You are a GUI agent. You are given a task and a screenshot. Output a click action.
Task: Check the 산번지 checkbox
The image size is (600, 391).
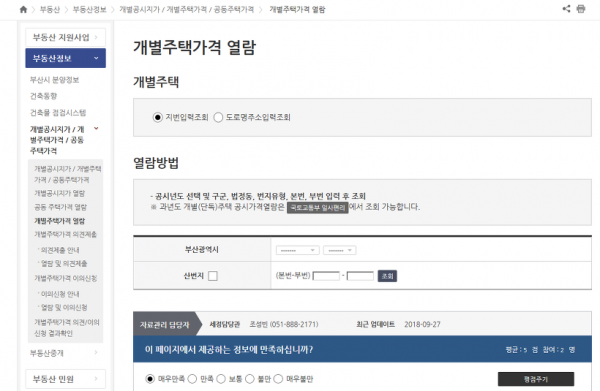[213, 276]
